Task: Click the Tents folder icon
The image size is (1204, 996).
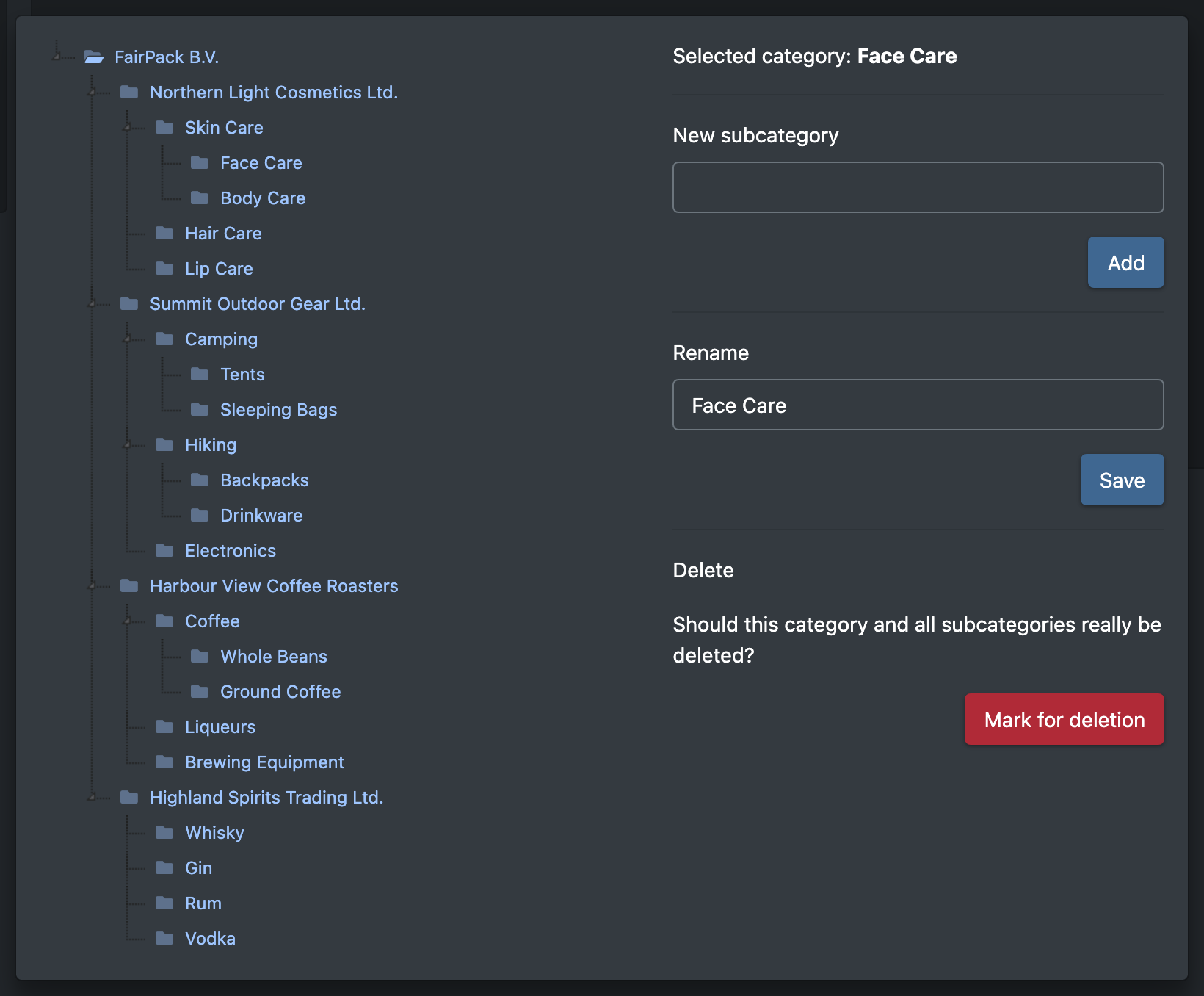Action: coord(200,374)
